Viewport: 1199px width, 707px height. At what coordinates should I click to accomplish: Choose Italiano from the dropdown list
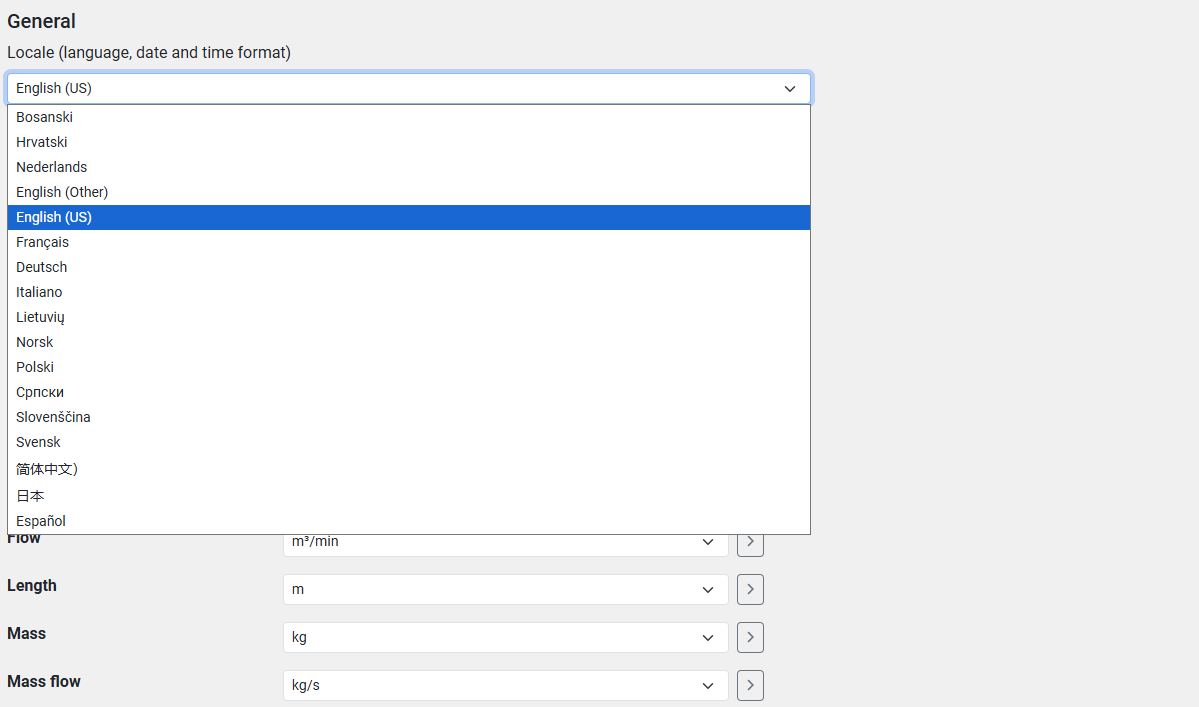tap(39, 292)
